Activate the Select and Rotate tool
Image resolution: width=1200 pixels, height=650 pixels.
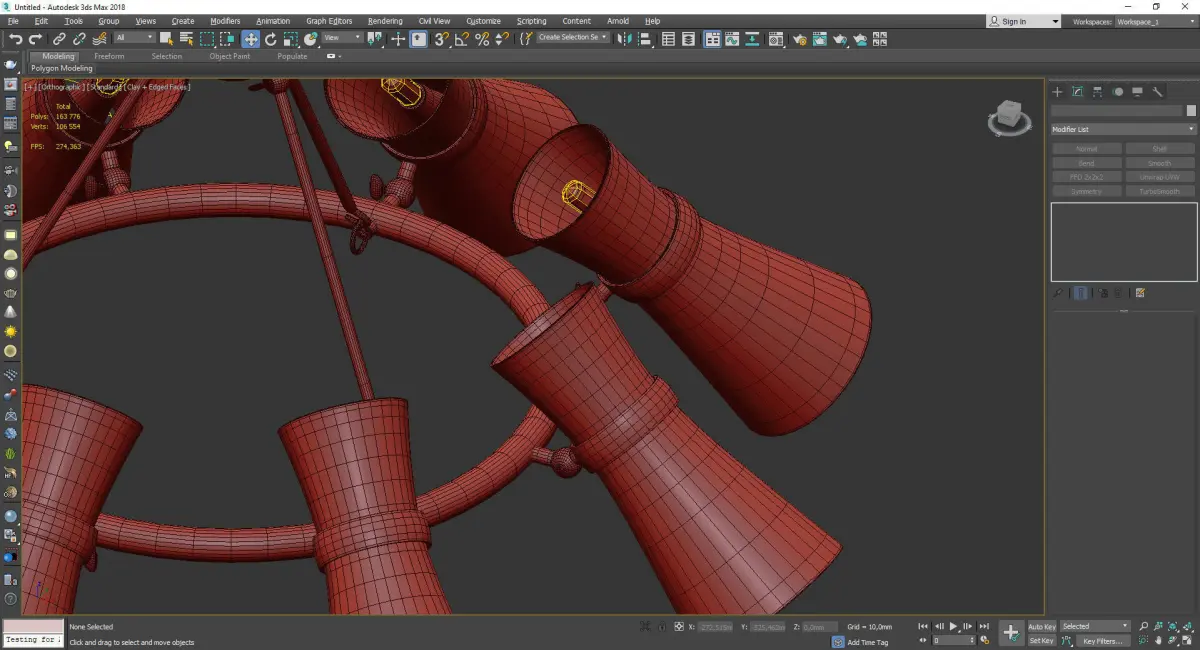click(x=270, y=39)
